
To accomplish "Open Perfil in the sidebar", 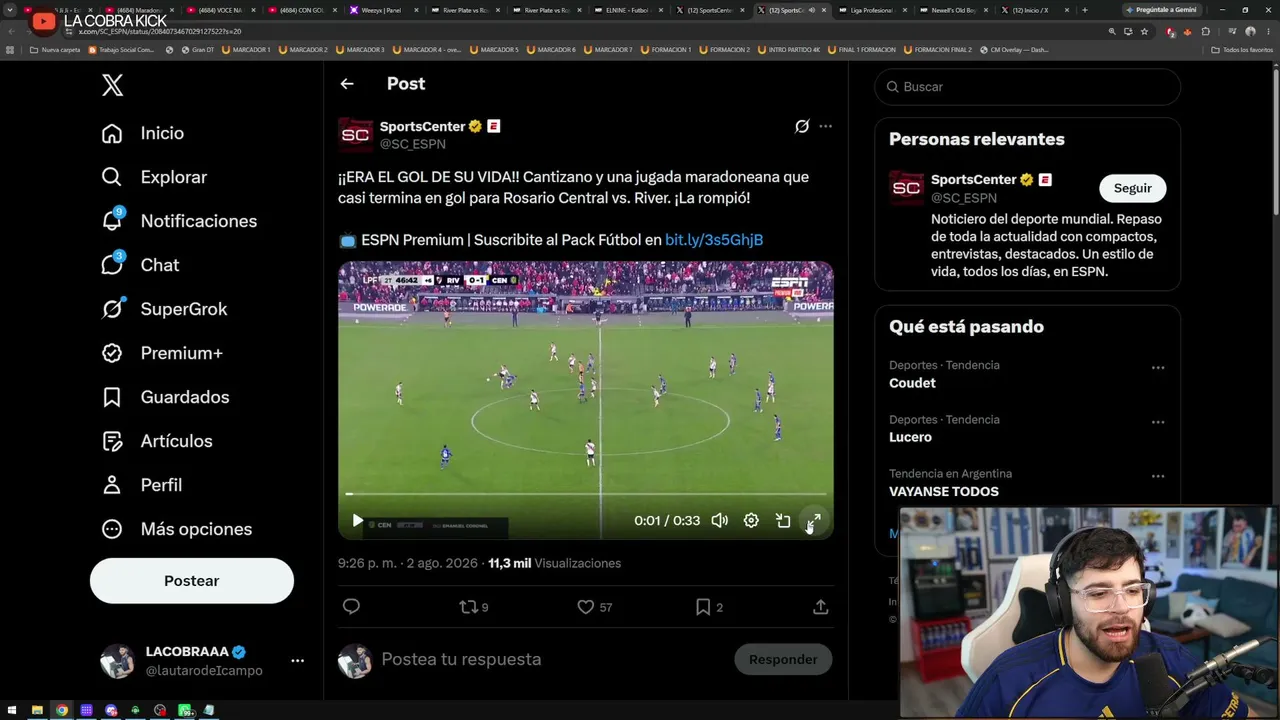I will pyautogui.click(x=141, y=485).
